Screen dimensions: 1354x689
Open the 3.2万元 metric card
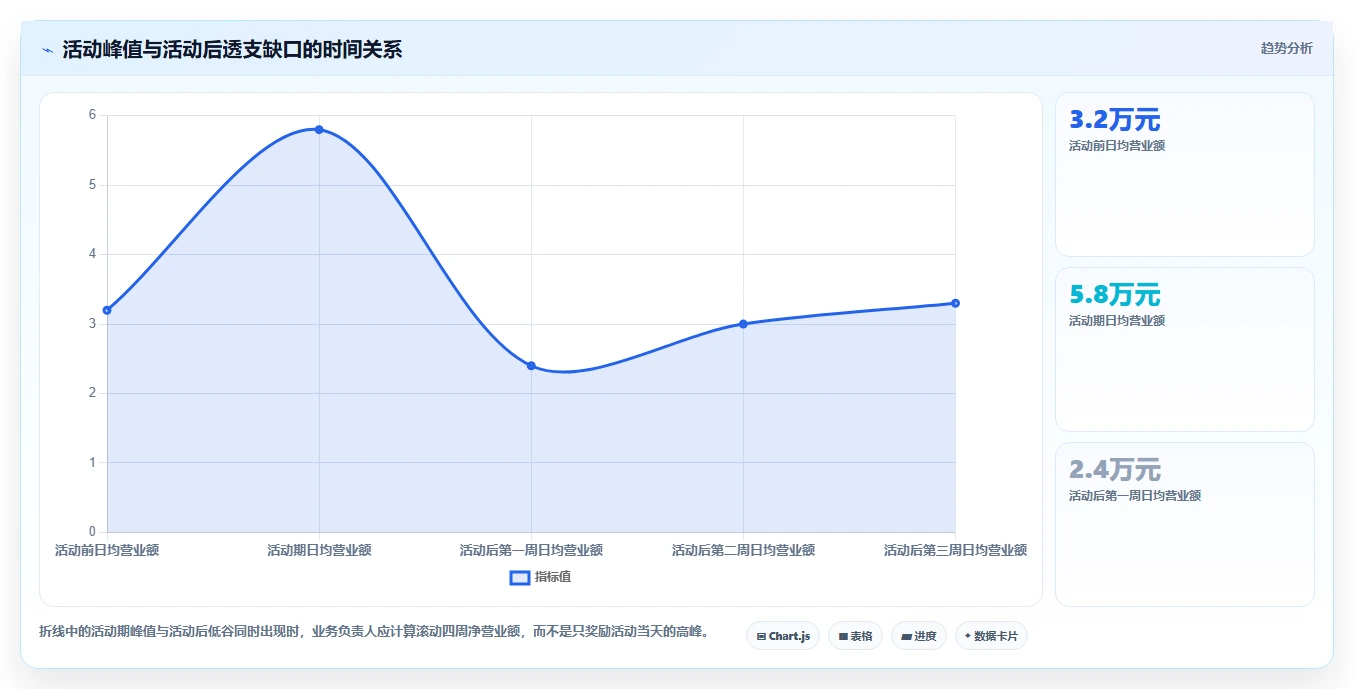(x=1184, y=175)
